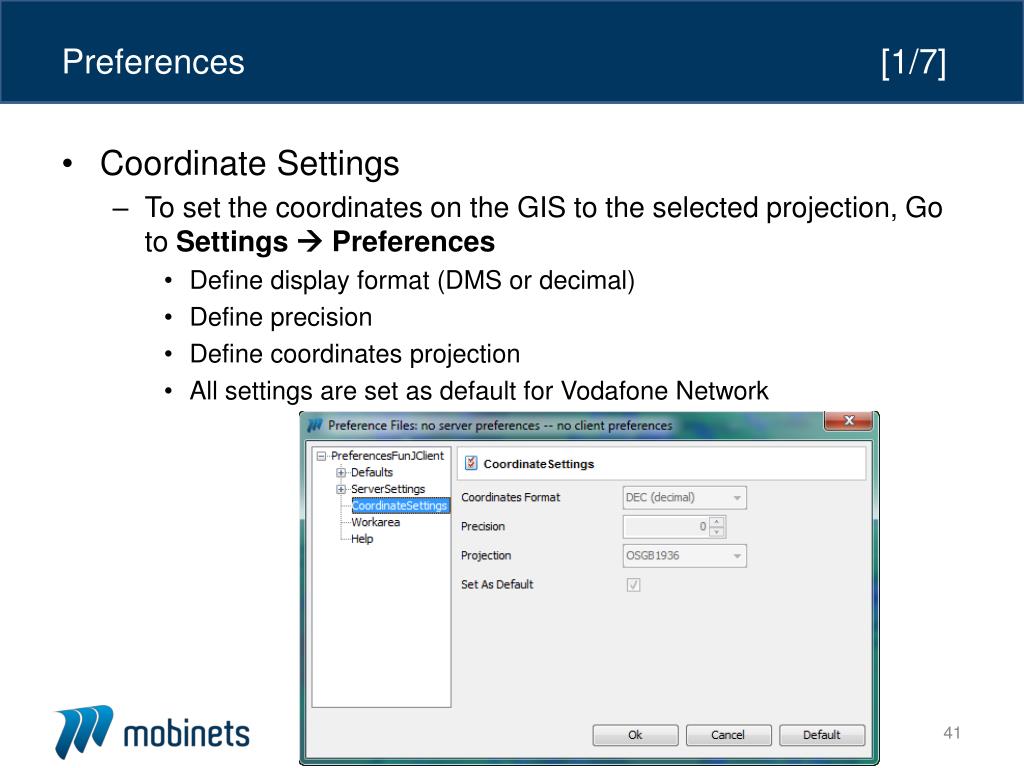Open the Projection OSGB1936 dropdown
The width and height of the screenshot is (1024, 768).
pos(684,556)
